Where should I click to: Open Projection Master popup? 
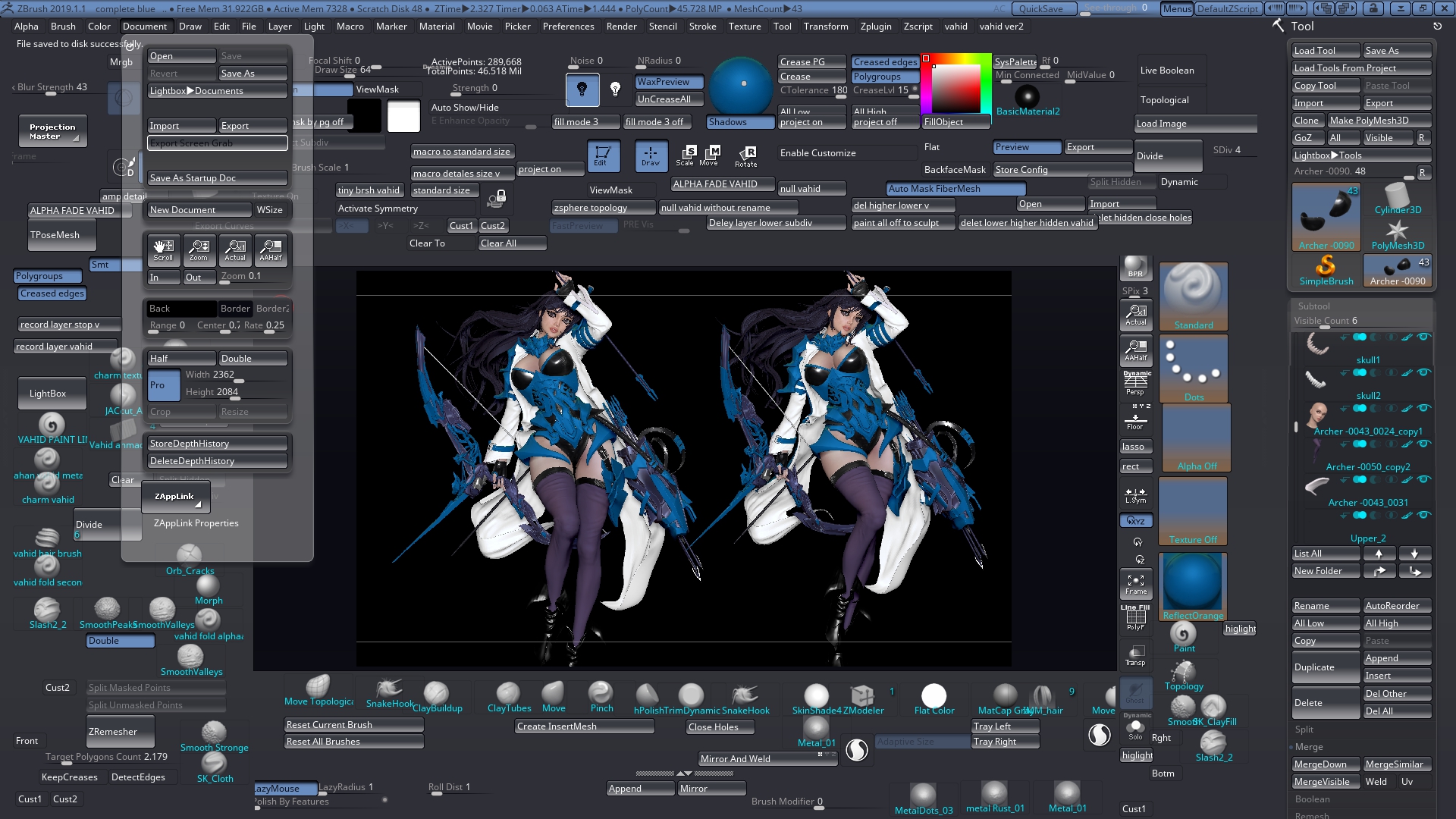tap(52, 131)
